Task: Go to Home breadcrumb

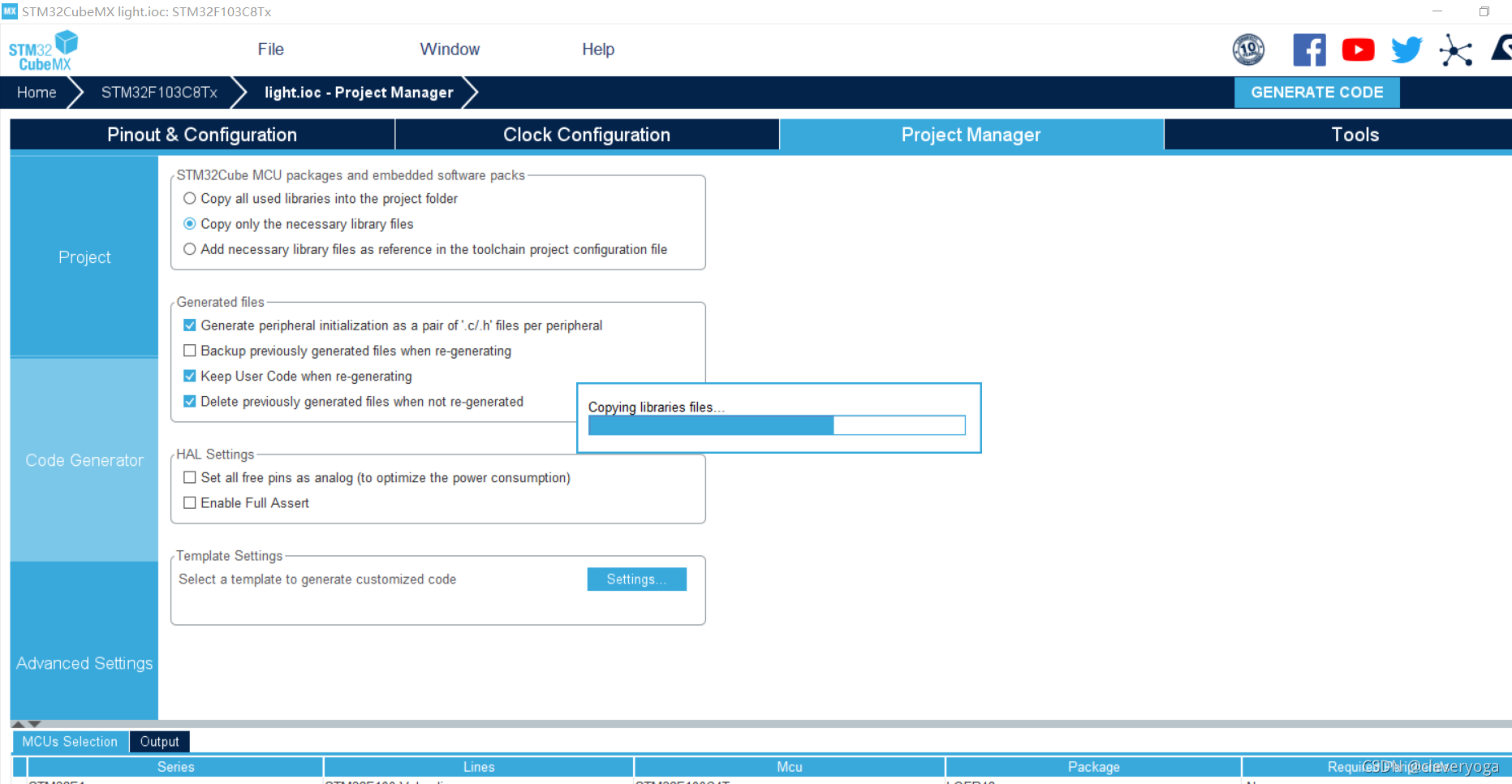Action: pyautogui.click(x=37, y=93)
